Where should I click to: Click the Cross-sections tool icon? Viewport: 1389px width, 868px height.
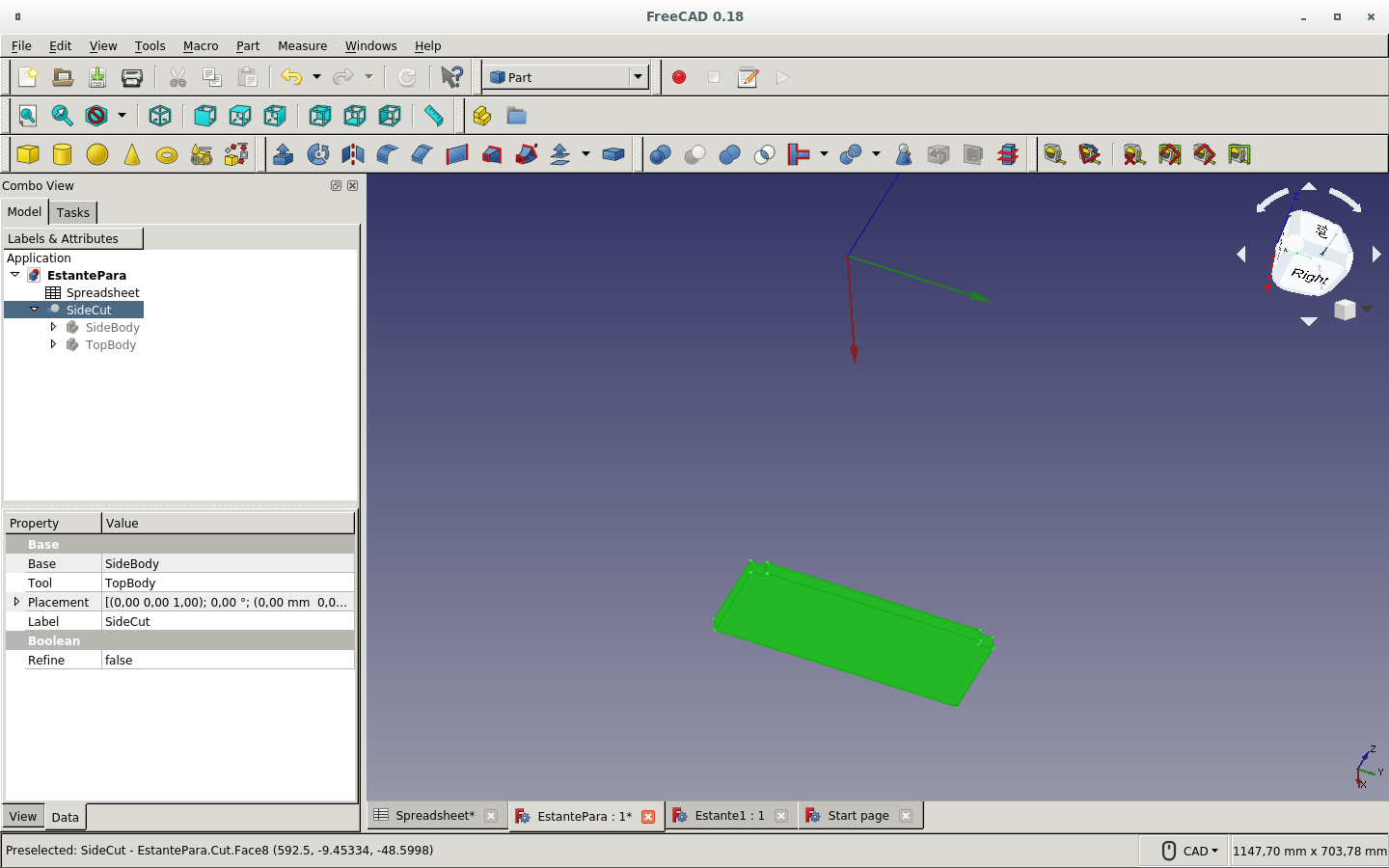[x=1008, y=154]
